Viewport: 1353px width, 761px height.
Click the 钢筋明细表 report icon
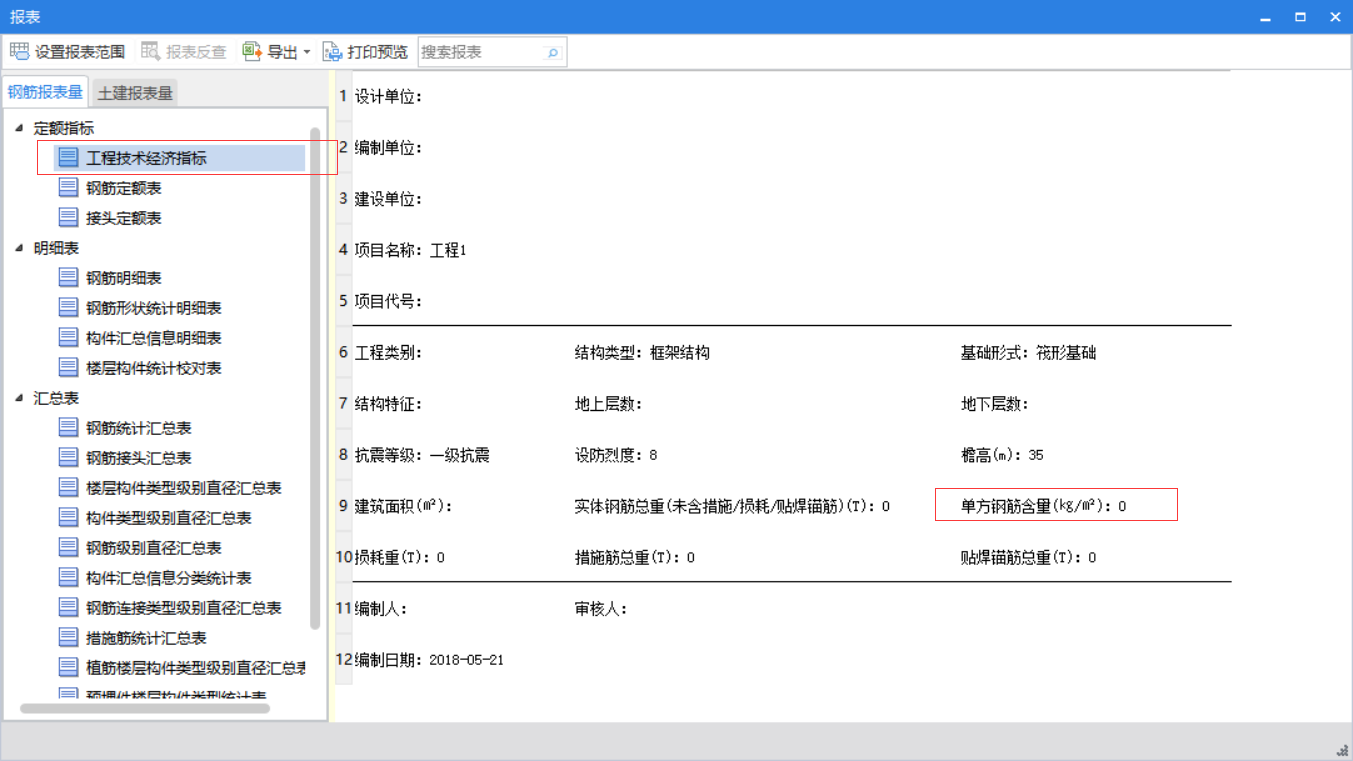click(x=68, y=278)
